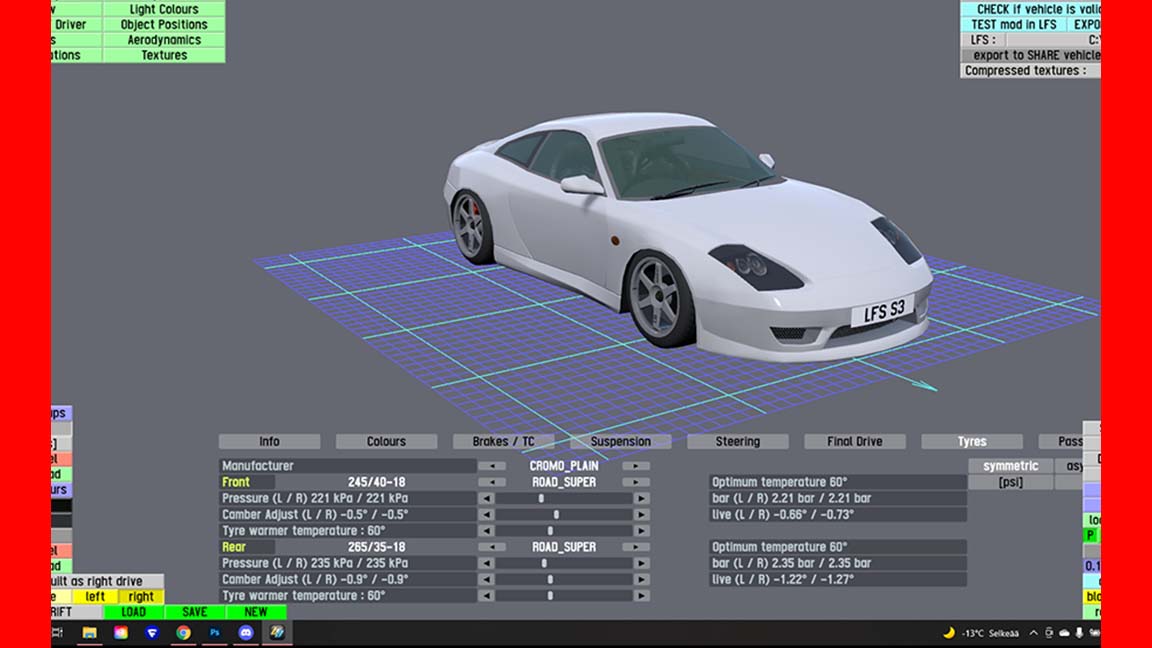Decrease Rear Pressure 235 kPa with left arrow
Viewport: 1152px width, 648px height.
pyautogui.click(x=486, y=563)
